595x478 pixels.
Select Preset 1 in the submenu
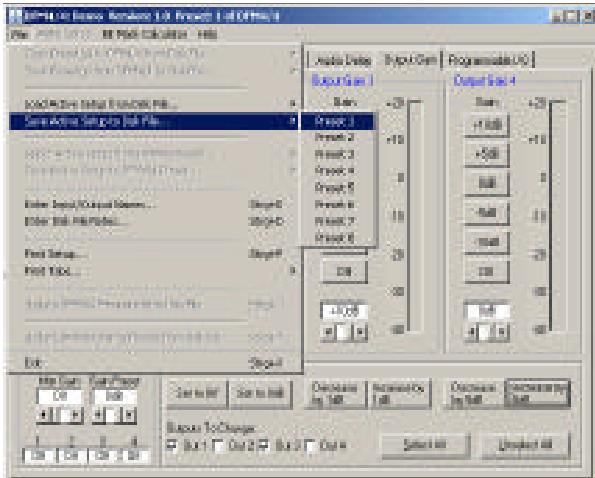coord(338,121)
